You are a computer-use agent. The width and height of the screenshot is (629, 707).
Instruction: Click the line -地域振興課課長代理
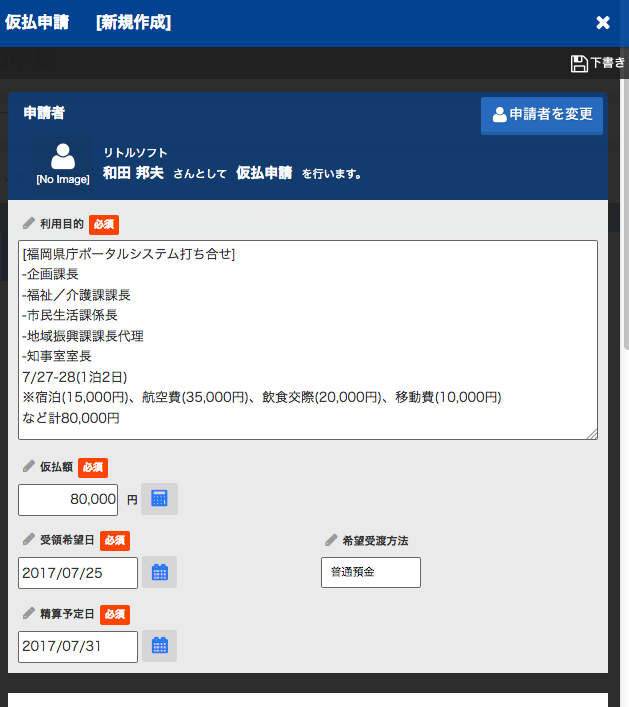[x=83, y=336]
